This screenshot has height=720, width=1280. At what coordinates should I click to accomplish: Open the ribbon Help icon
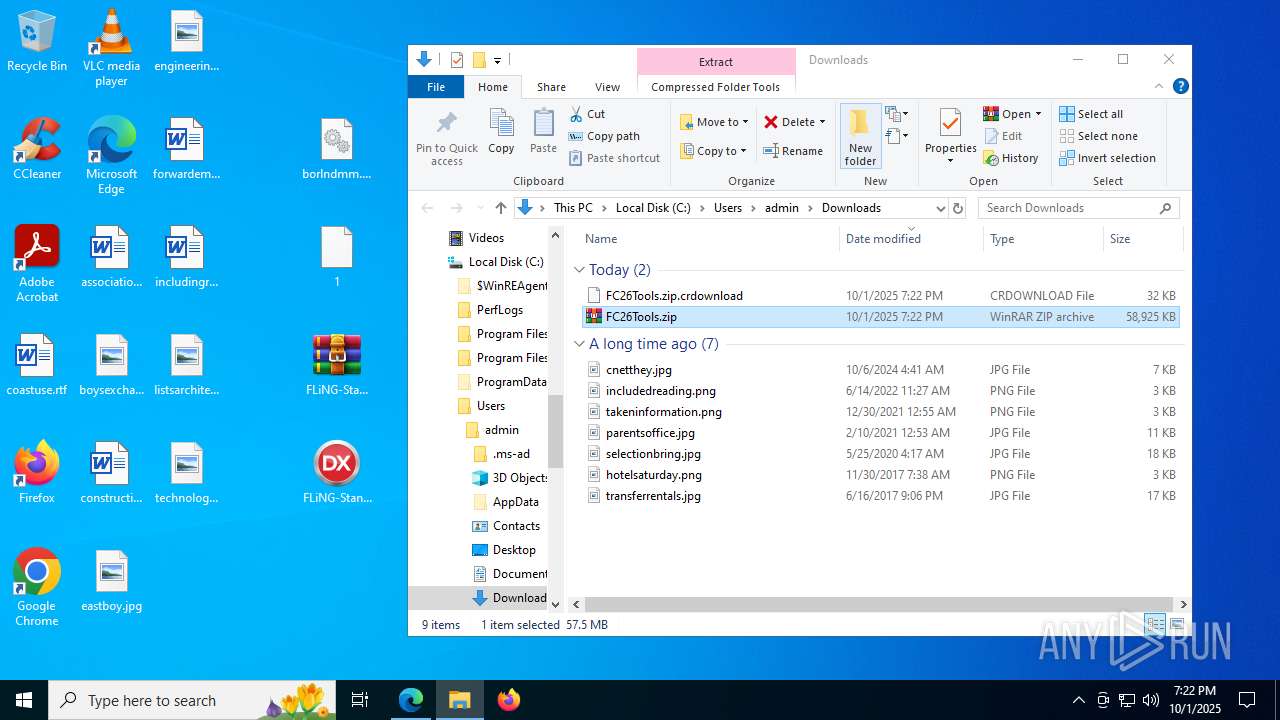point(1180,87)
